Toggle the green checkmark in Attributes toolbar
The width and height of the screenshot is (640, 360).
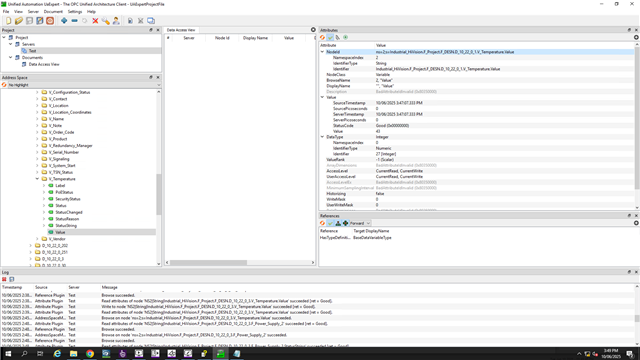click(330, 38)
